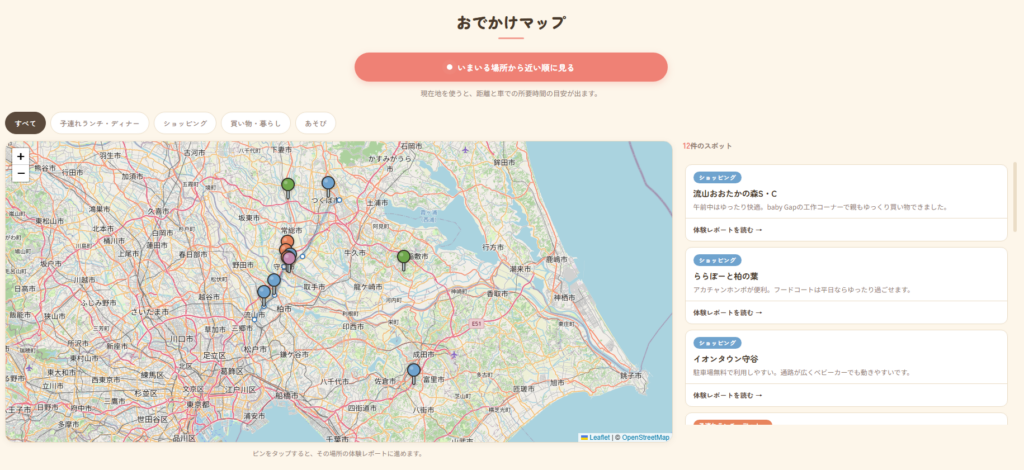
Task: Click the ららぽーと柏の葉 card title
Action: [726, 276]
